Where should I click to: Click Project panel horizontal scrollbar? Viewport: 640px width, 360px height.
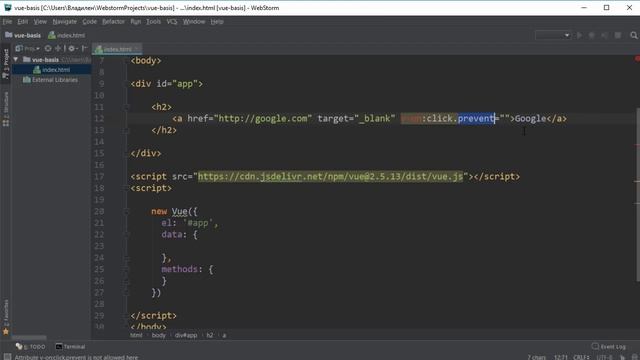(29, 338)
